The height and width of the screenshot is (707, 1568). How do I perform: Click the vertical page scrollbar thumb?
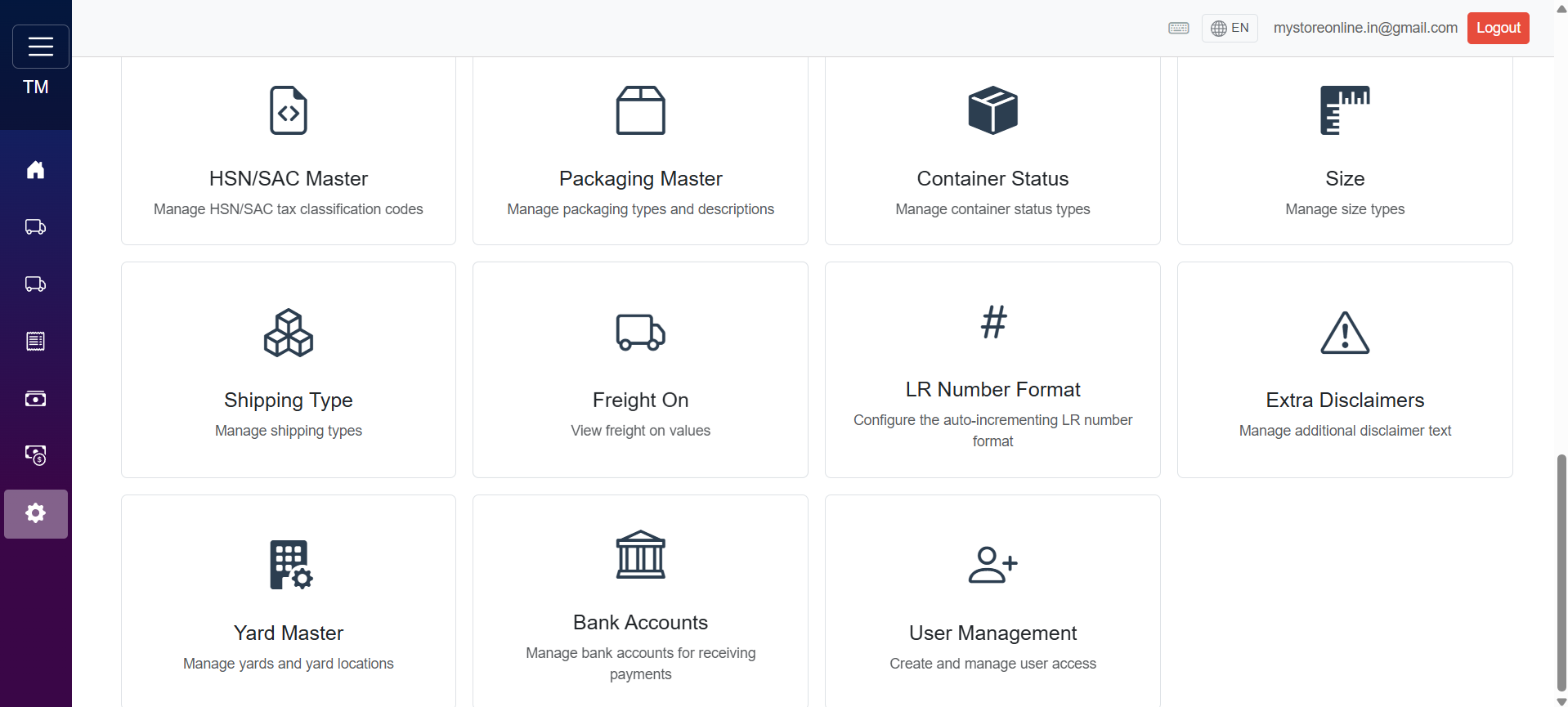pos(1561,572)
